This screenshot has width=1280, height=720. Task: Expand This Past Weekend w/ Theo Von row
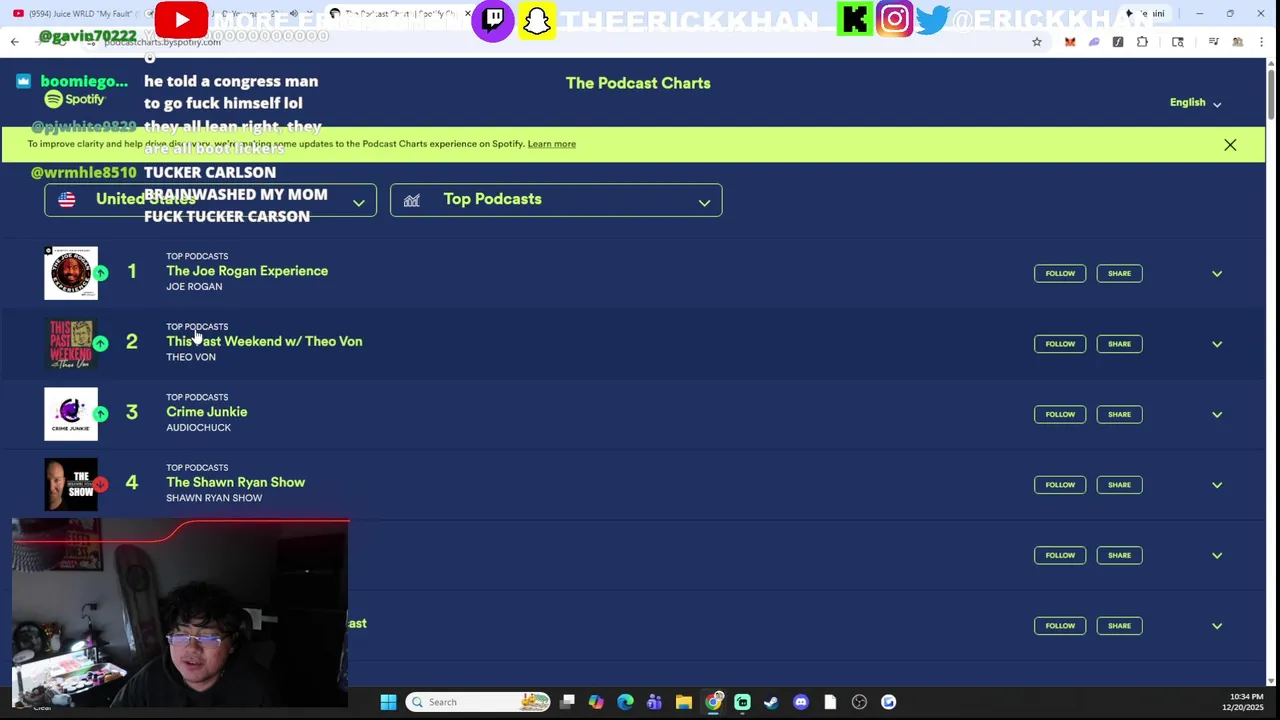tap(1217, 344)
